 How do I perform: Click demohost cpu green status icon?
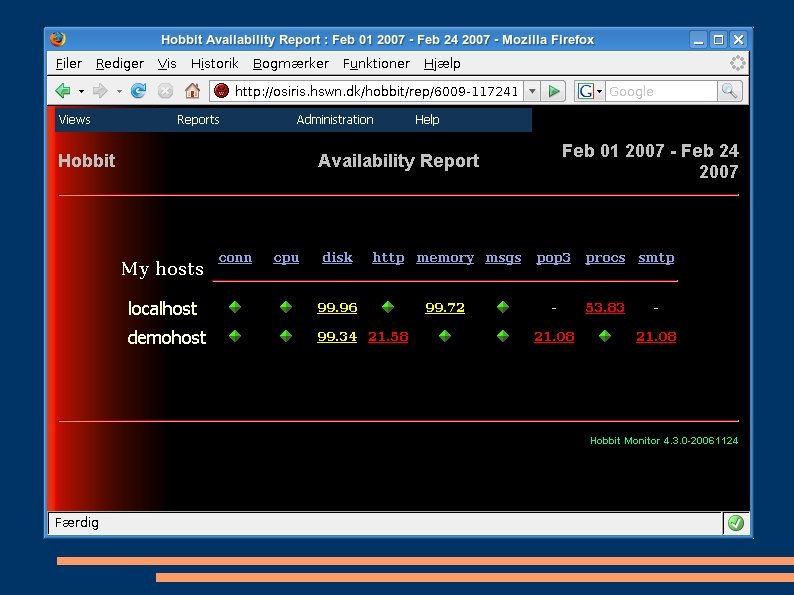point(286,336)
